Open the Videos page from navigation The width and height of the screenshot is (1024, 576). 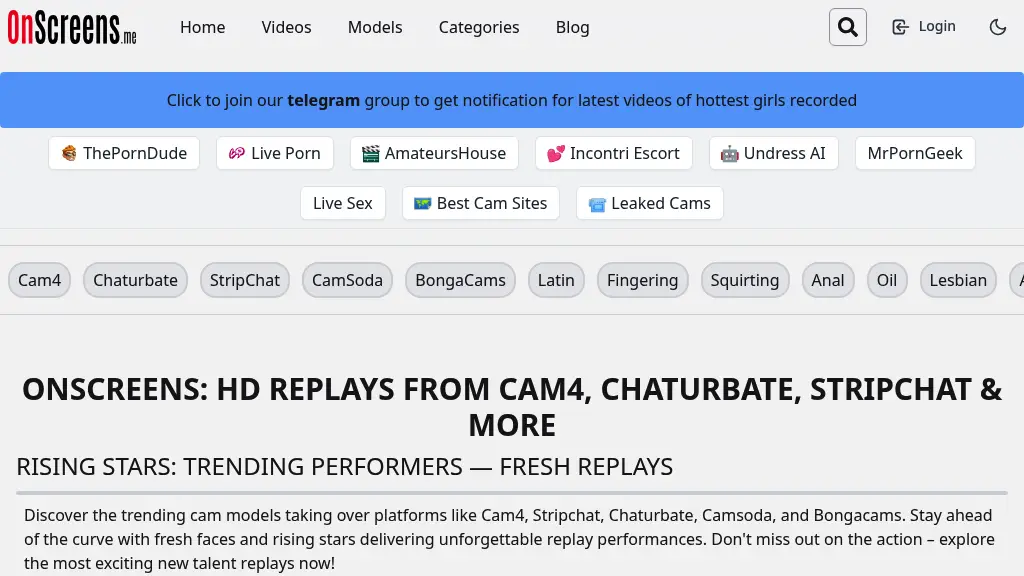(286, 27)
